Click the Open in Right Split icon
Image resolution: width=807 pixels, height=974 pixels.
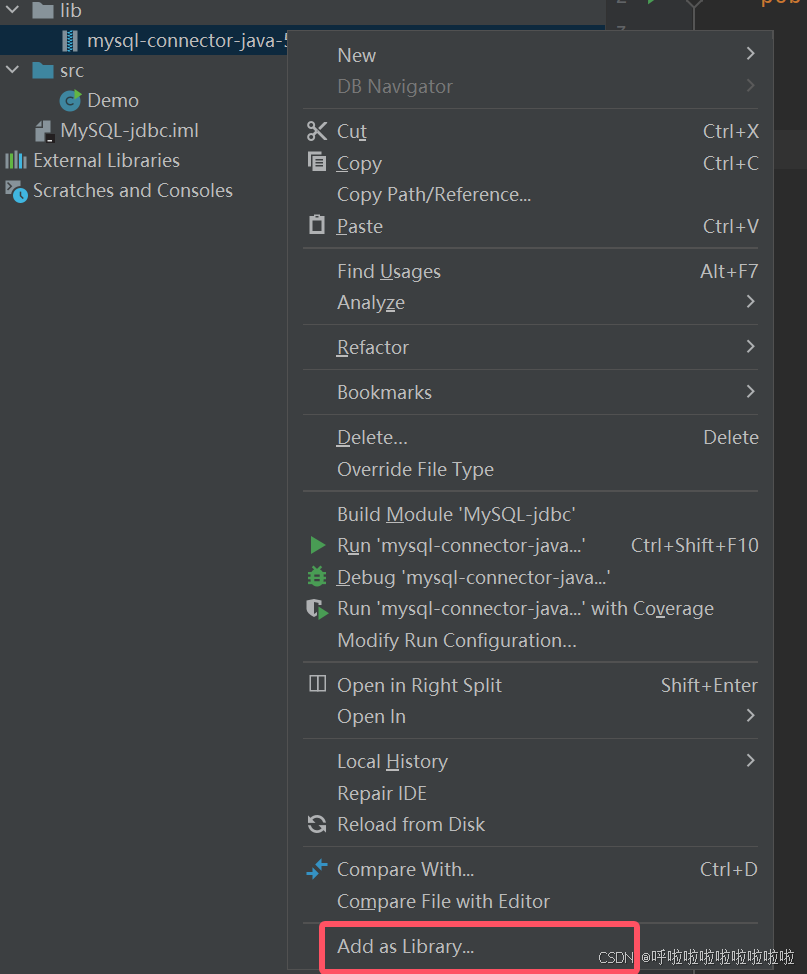tap(317, 684)
